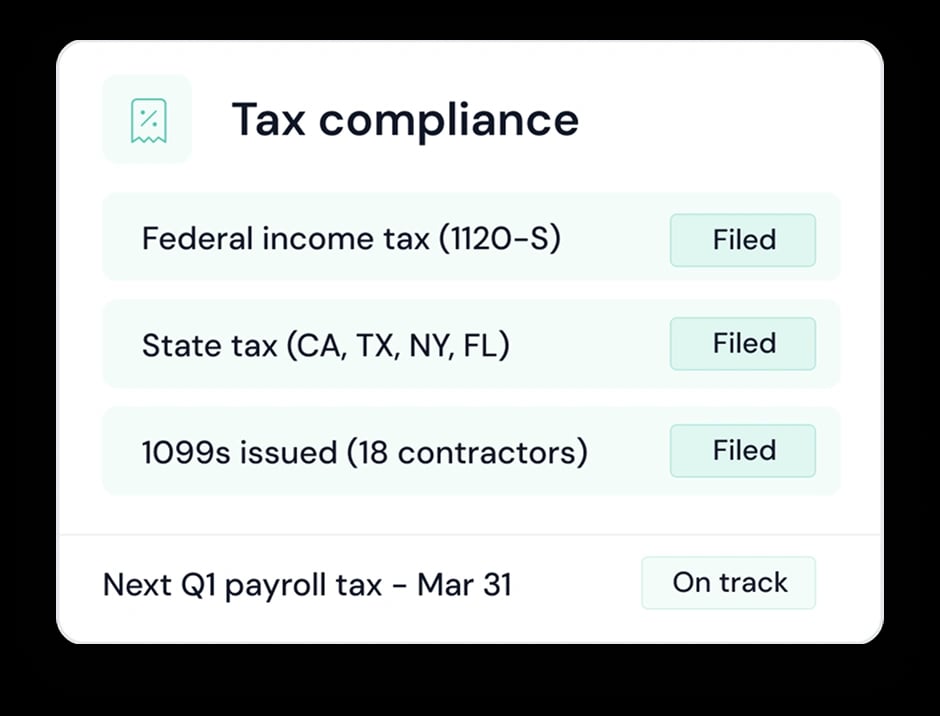Click the "Next Q1 payroll tax" text
Viewport: 940px width, 716px height.
click(x=242, y=584)
